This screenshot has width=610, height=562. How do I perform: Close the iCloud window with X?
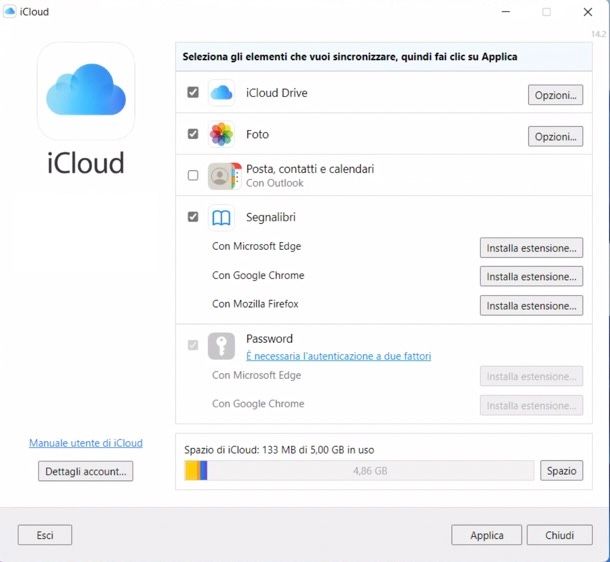tap(587, 12)
